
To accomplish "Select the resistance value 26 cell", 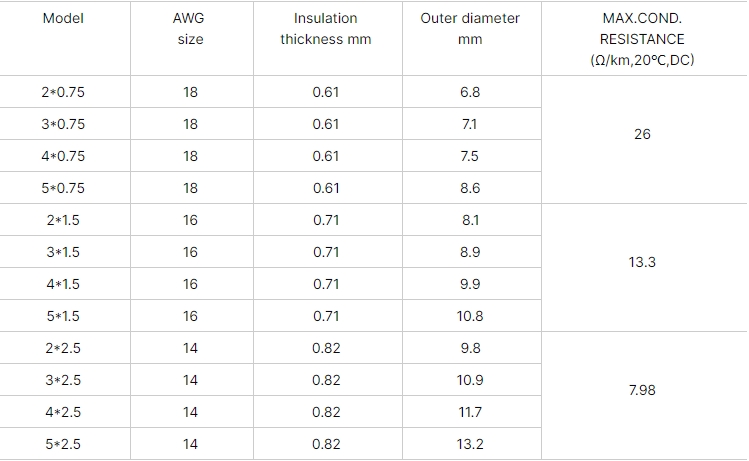I will click(x=644, y=139).
